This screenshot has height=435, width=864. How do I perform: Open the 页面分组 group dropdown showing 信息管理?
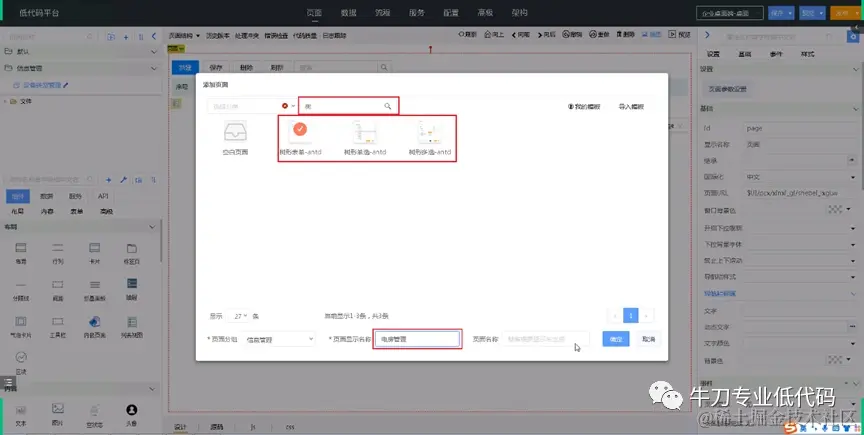pyautogui.click(x=279, y=339)
